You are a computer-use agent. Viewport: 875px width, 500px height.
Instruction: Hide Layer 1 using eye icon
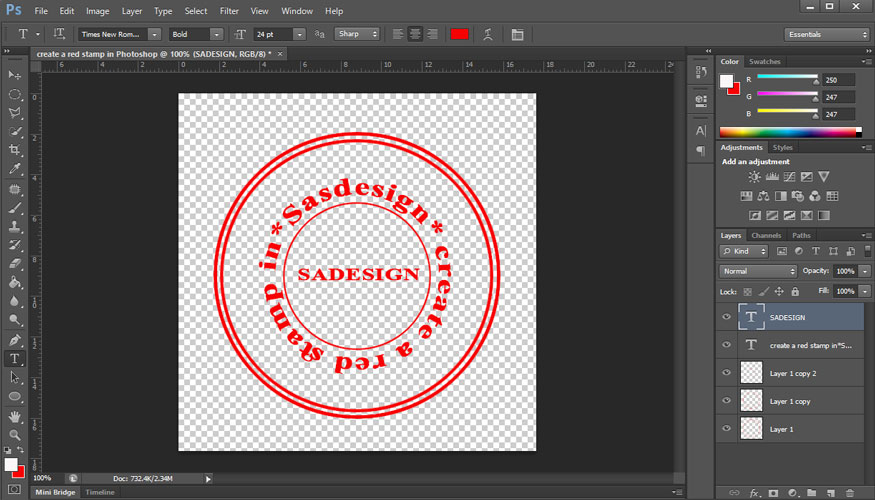[x=726, y=429]
